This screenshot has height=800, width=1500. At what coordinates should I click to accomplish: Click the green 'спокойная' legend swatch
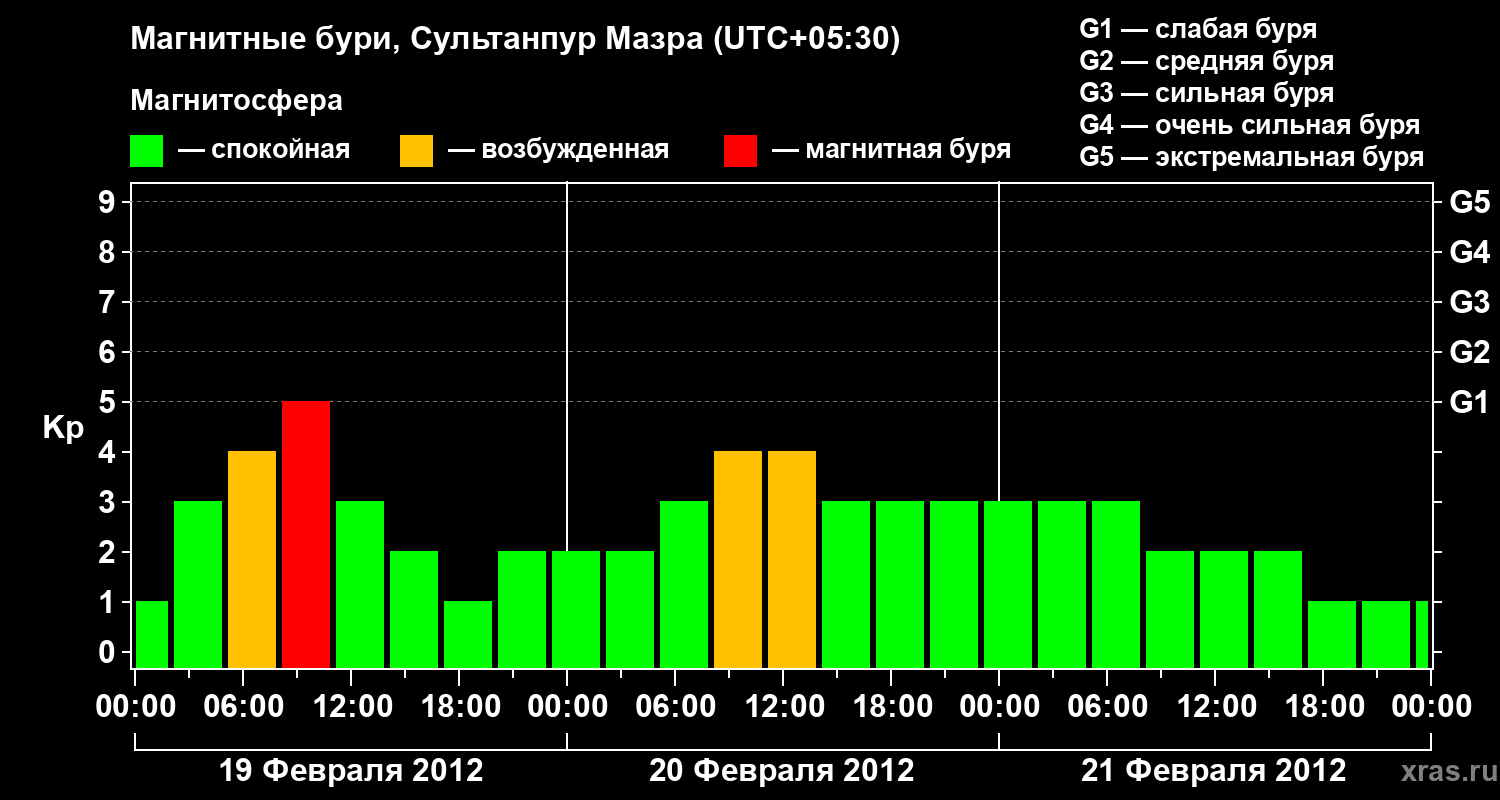point(147,151)
